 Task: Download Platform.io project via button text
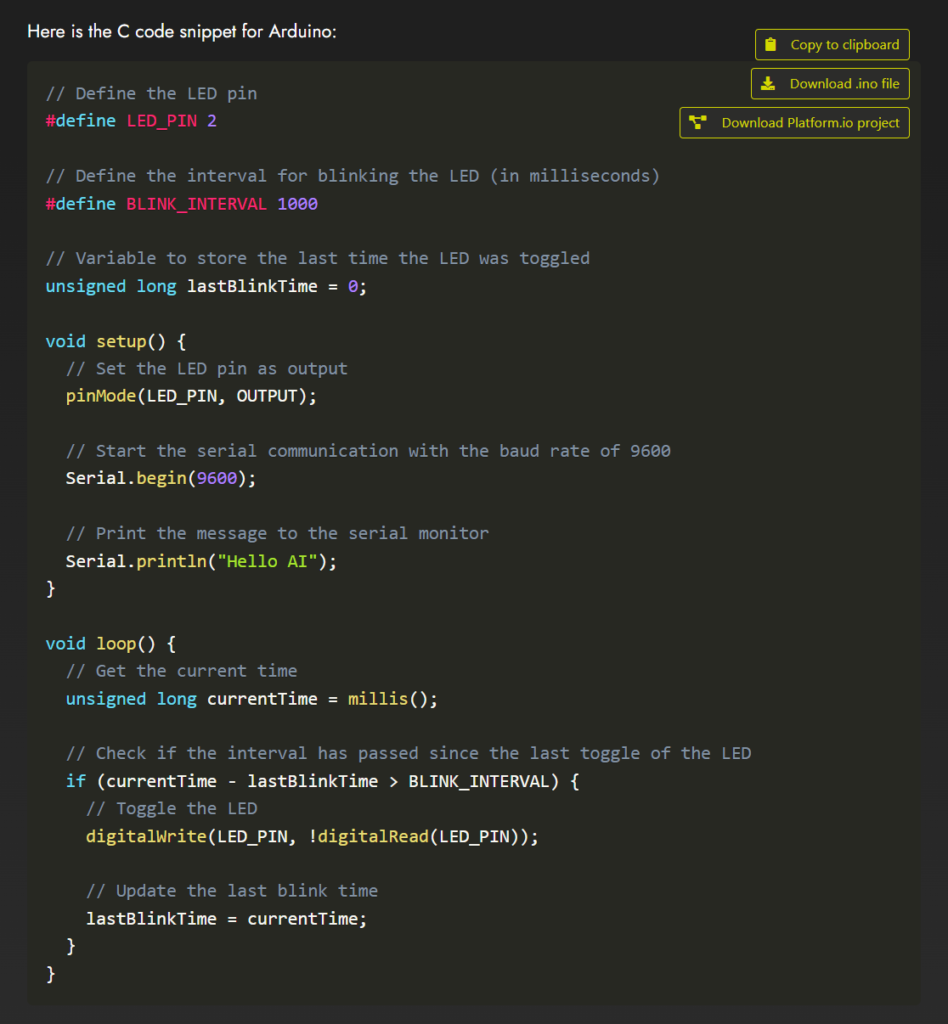pos(810,123)
